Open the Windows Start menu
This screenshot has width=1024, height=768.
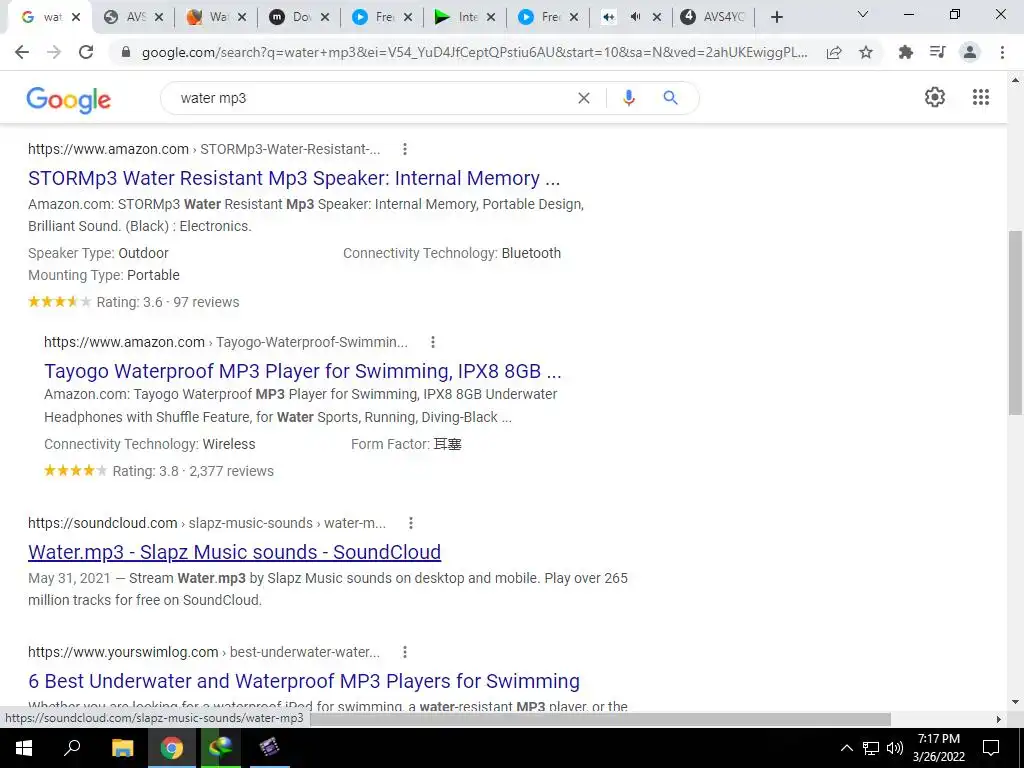[24, 748]
